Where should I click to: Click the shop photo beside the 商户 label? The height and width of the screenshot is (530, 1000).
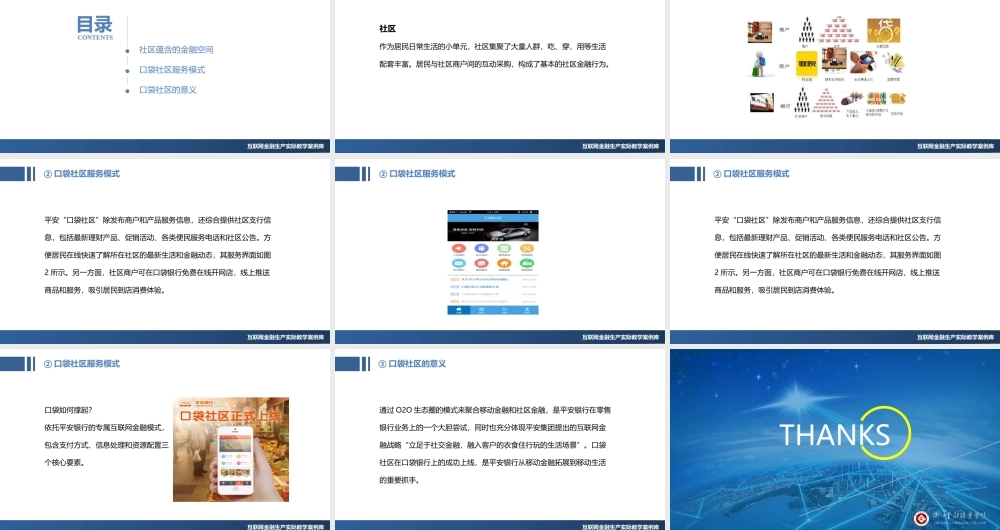click(760, 32)
